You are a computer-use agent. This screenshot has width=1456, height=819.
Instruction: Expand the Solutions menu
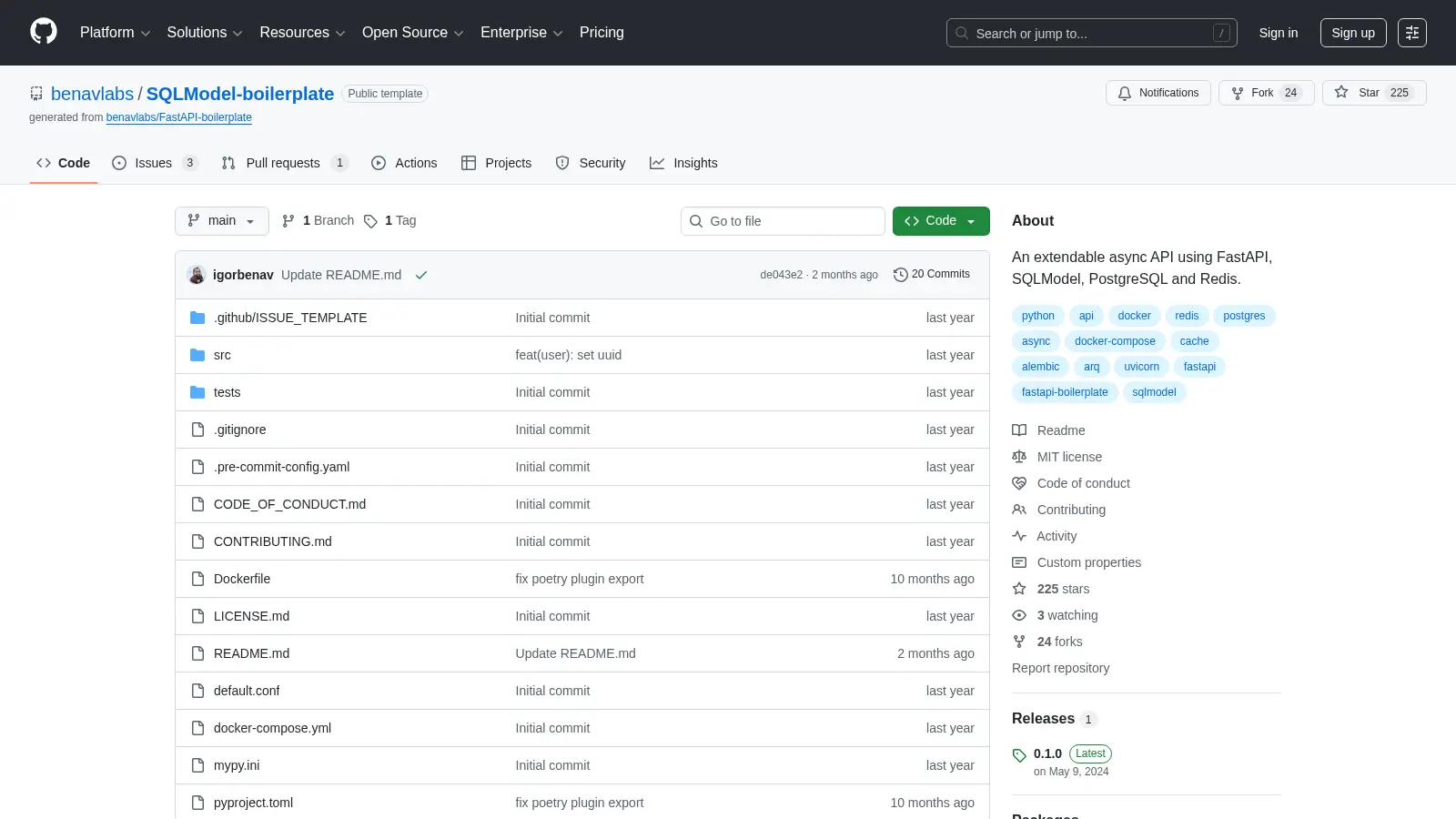[205, 33]
